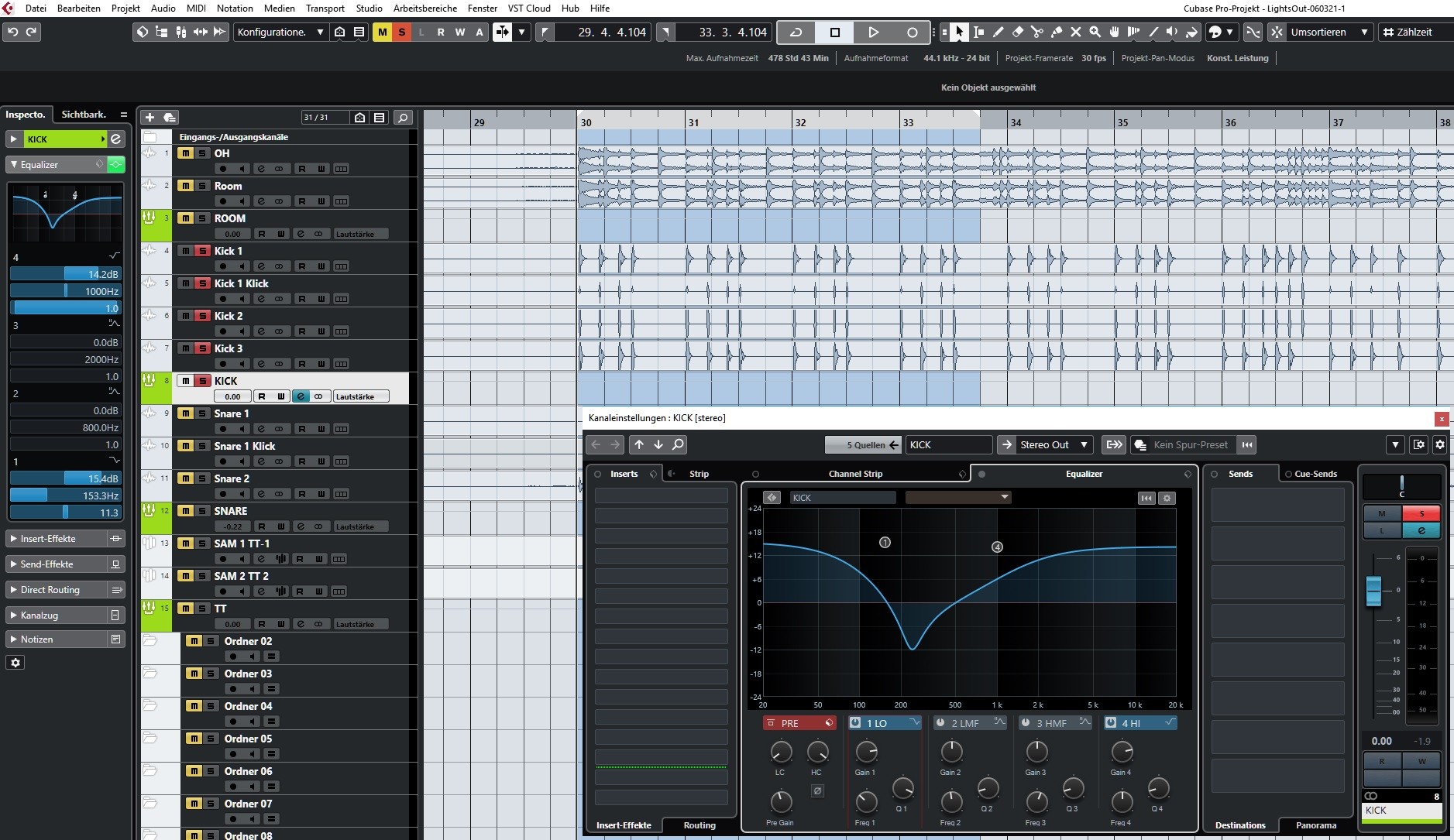Toggle global Solo S button in toolbar
The width and height of the screenshot is (1454, 840).
click(x=402, y=32)
